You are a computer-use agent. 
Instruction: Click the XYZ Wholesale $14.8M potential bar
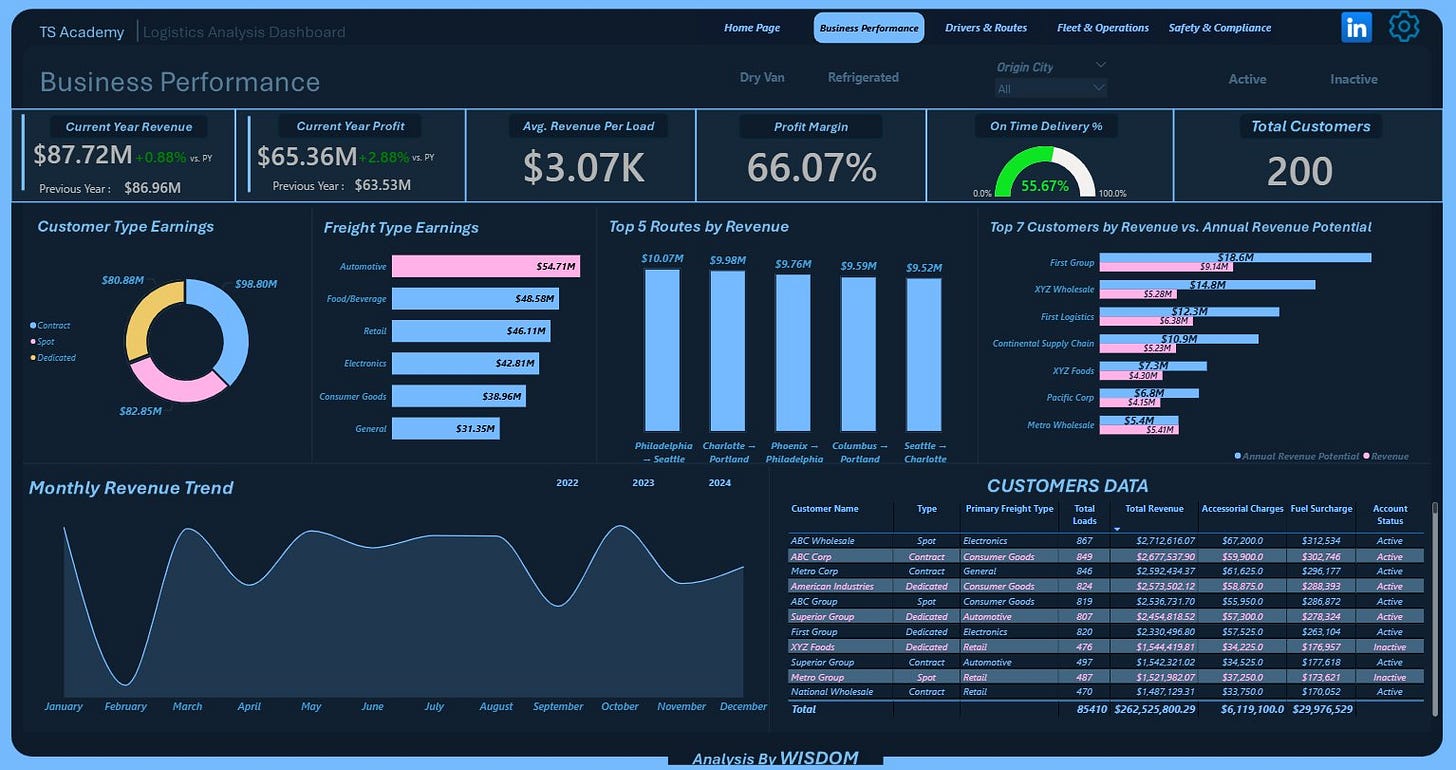coord(1206,284)
